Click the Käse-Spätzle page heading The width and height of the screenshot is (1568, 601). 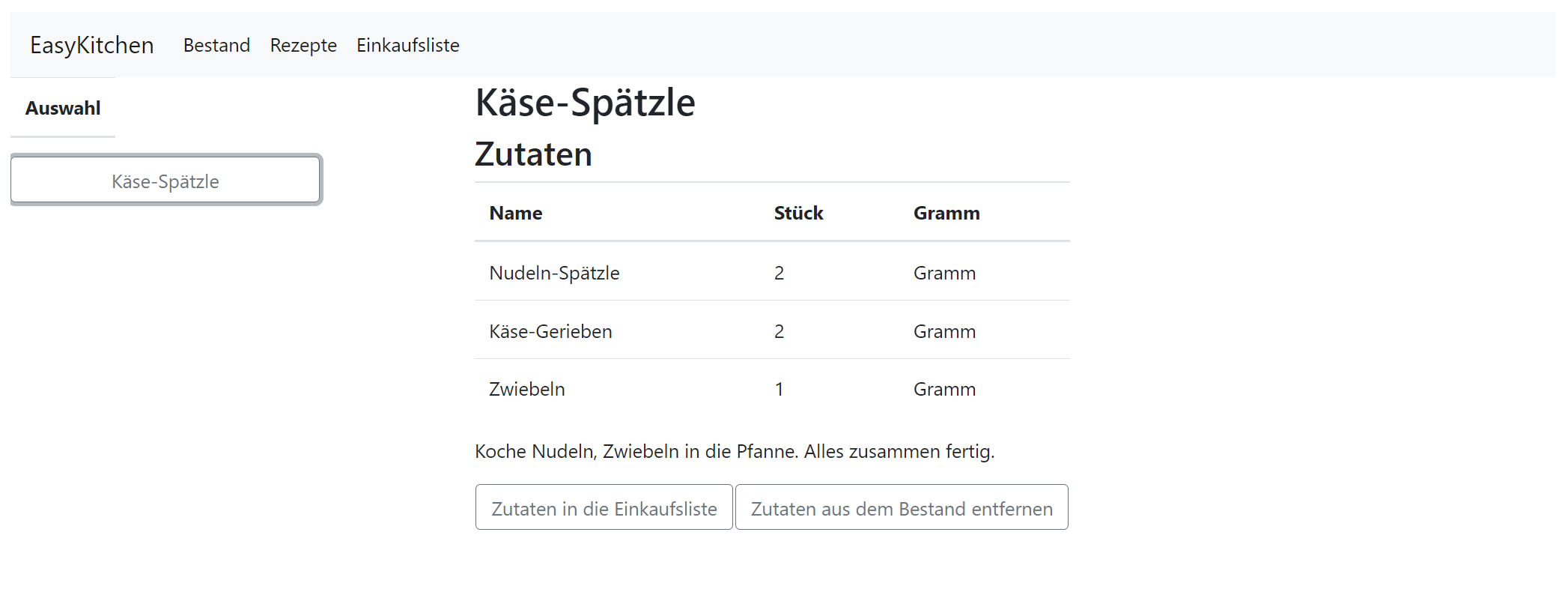(x=586, y=103)
